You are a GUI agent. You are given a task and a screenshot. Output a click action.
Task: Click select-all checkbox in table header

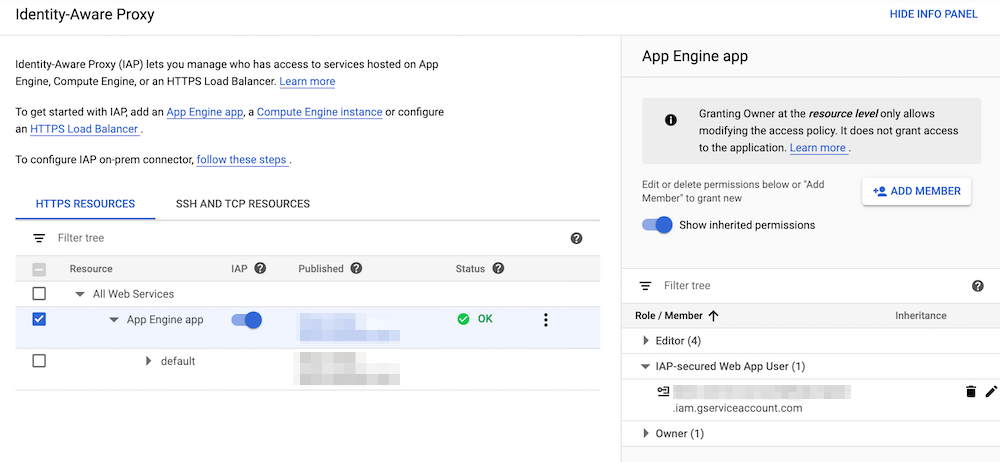click(39, 269)
